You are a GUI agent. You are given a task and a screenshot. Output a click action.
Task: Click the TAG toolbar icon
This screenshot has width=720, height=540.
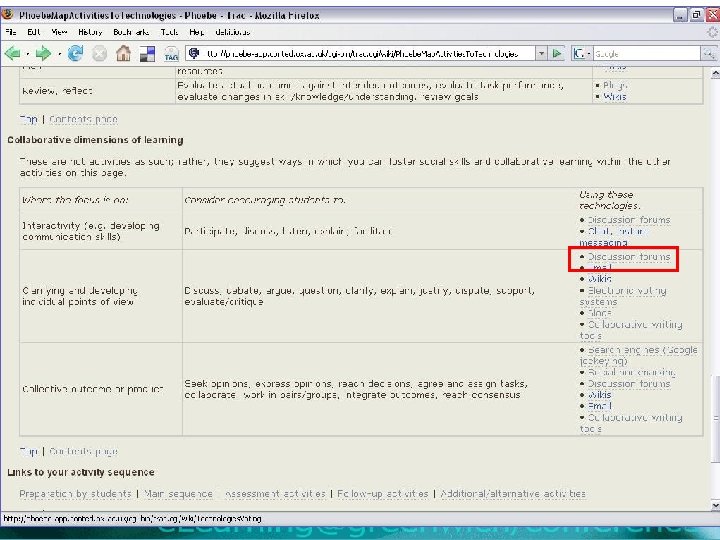171,54
